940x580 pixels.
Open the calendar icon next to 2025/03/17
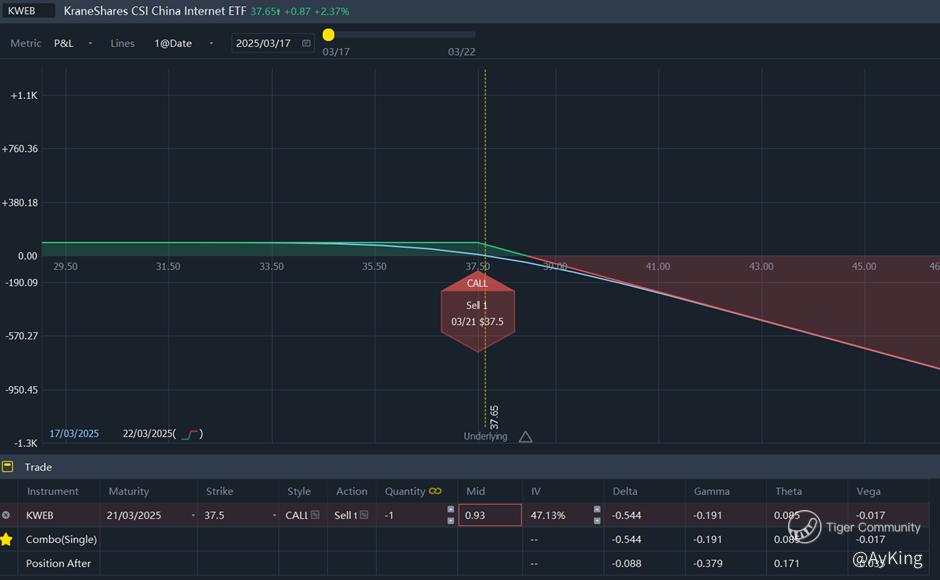tap(306, 43)
